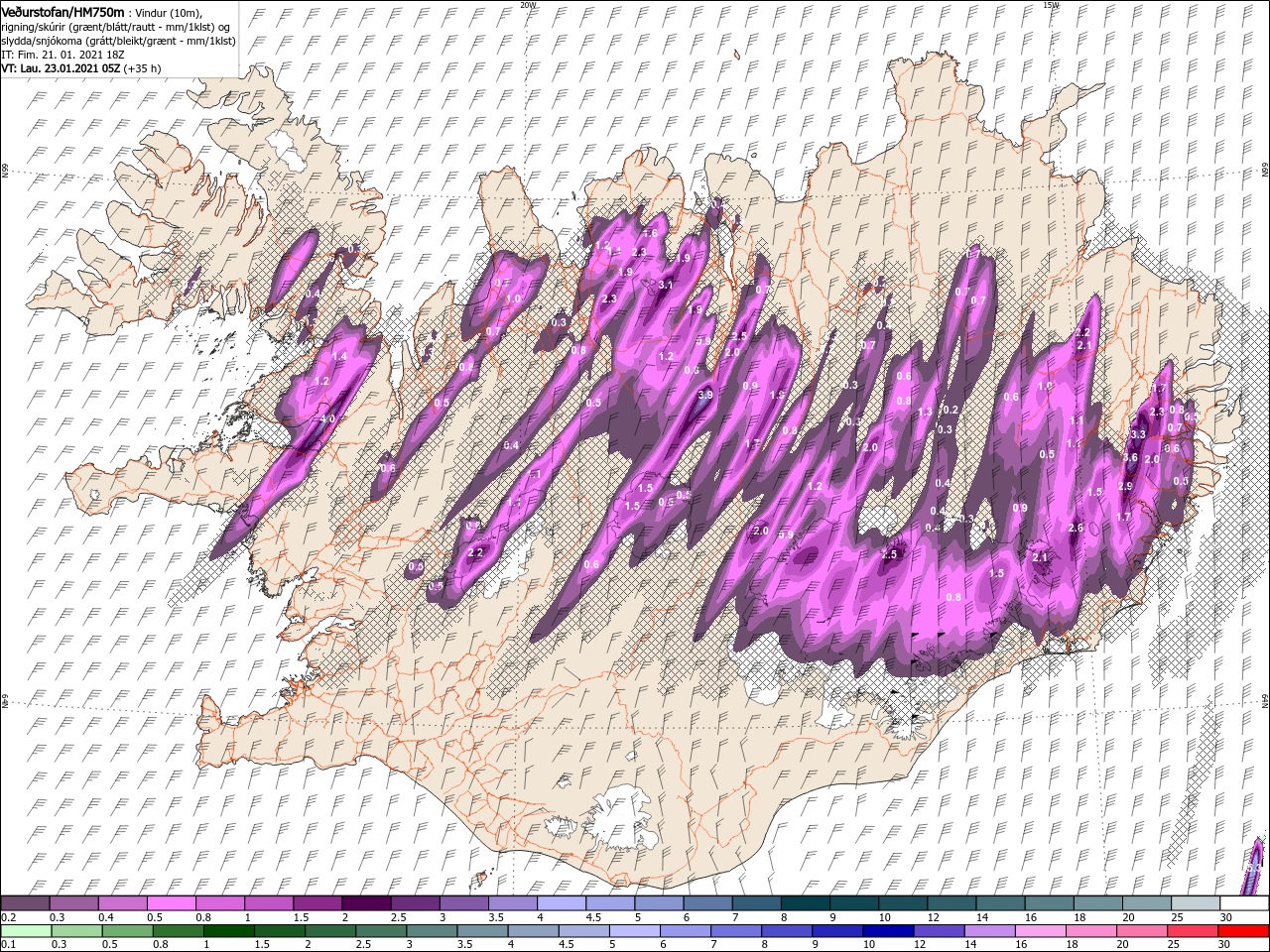Click the '1.4' precipitation value on the map
This screenshot has width=1270, height=952.
click(340, 356)
